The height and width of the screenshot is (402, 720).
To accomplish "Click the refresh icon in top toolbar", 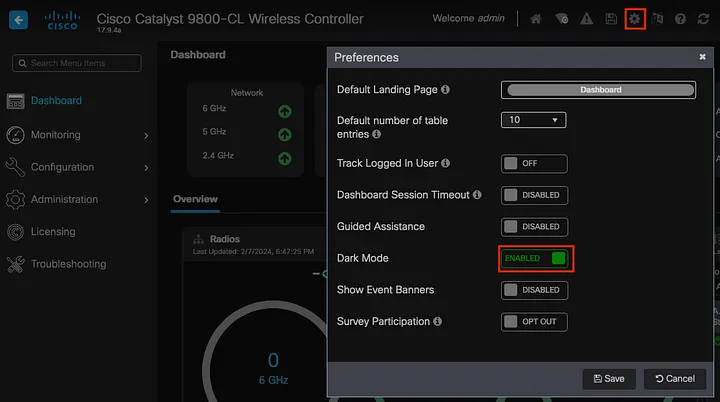I will [704, 19].
